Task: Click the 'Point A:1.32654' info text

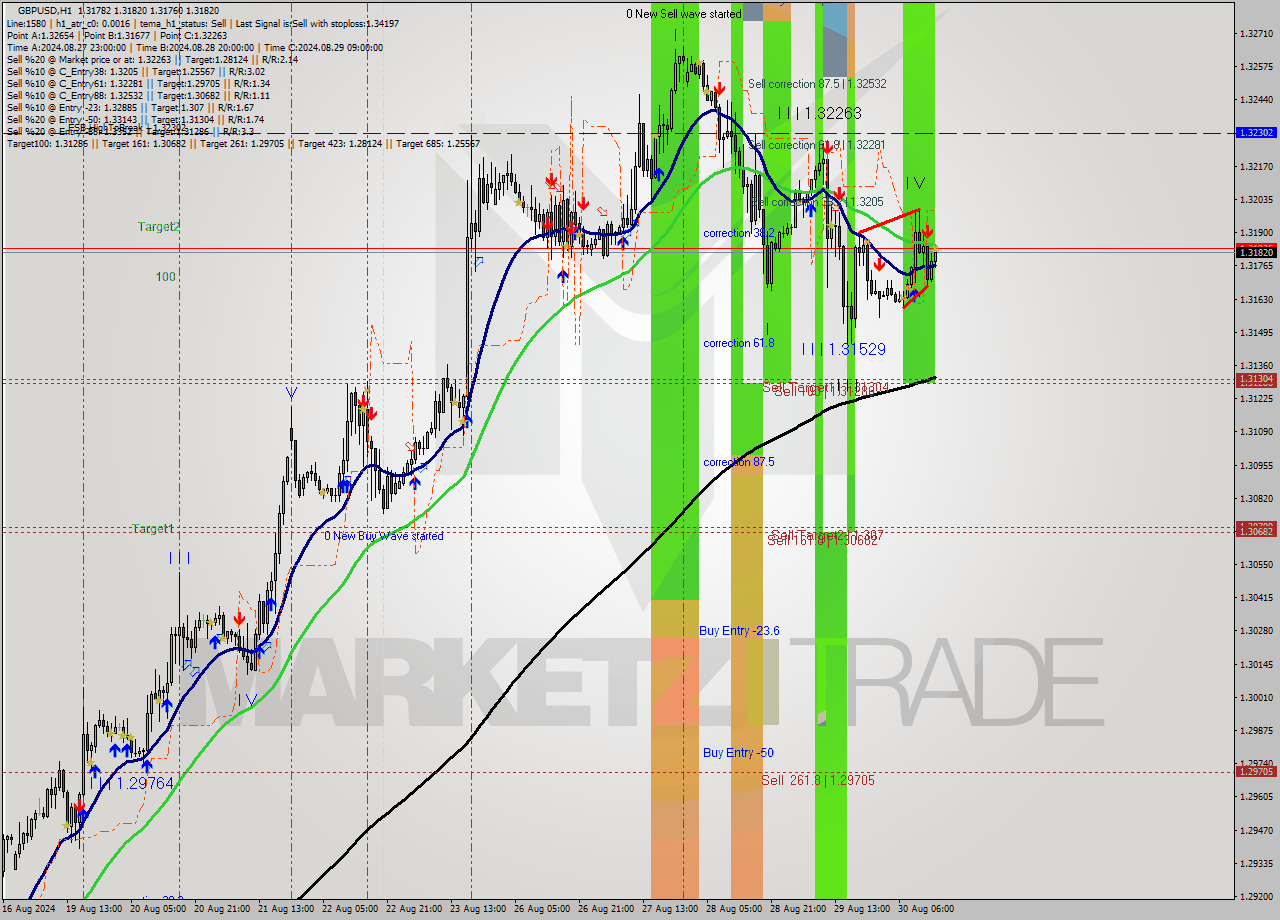Action: (40, 35)
